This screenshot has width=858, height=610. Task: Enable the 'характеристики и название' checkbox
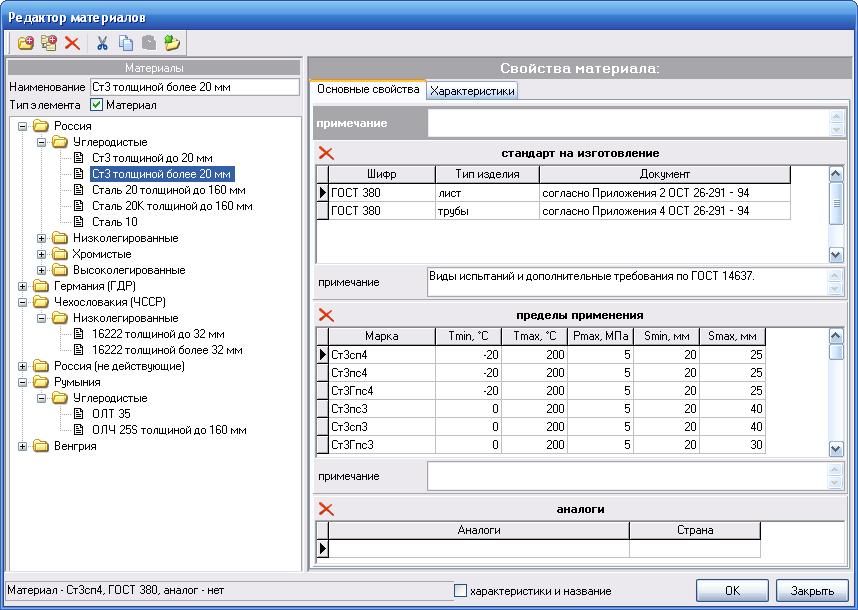pos(461,591)
